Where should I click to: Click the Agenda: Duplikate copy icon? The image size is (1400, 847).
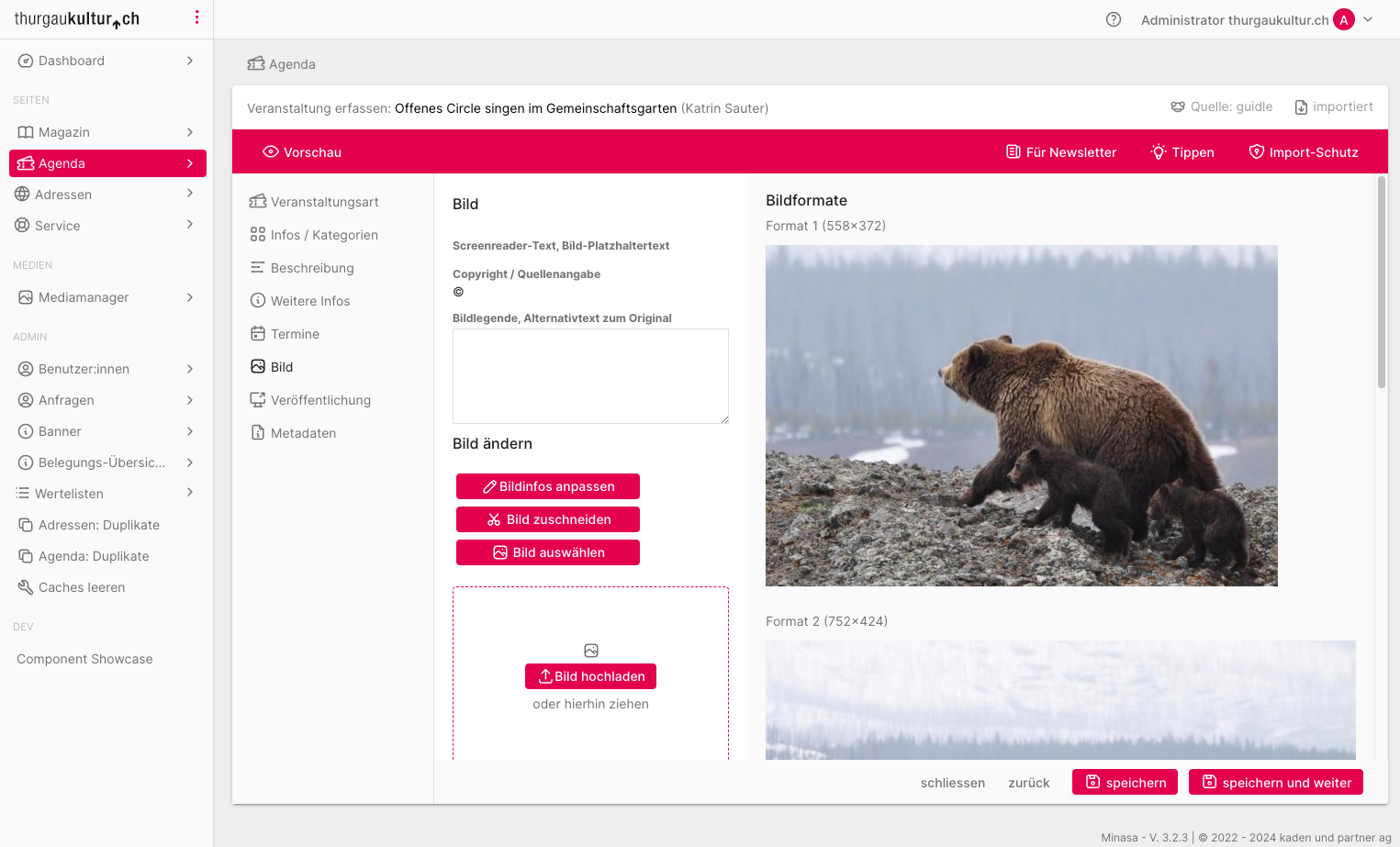[x=26, y=556]
